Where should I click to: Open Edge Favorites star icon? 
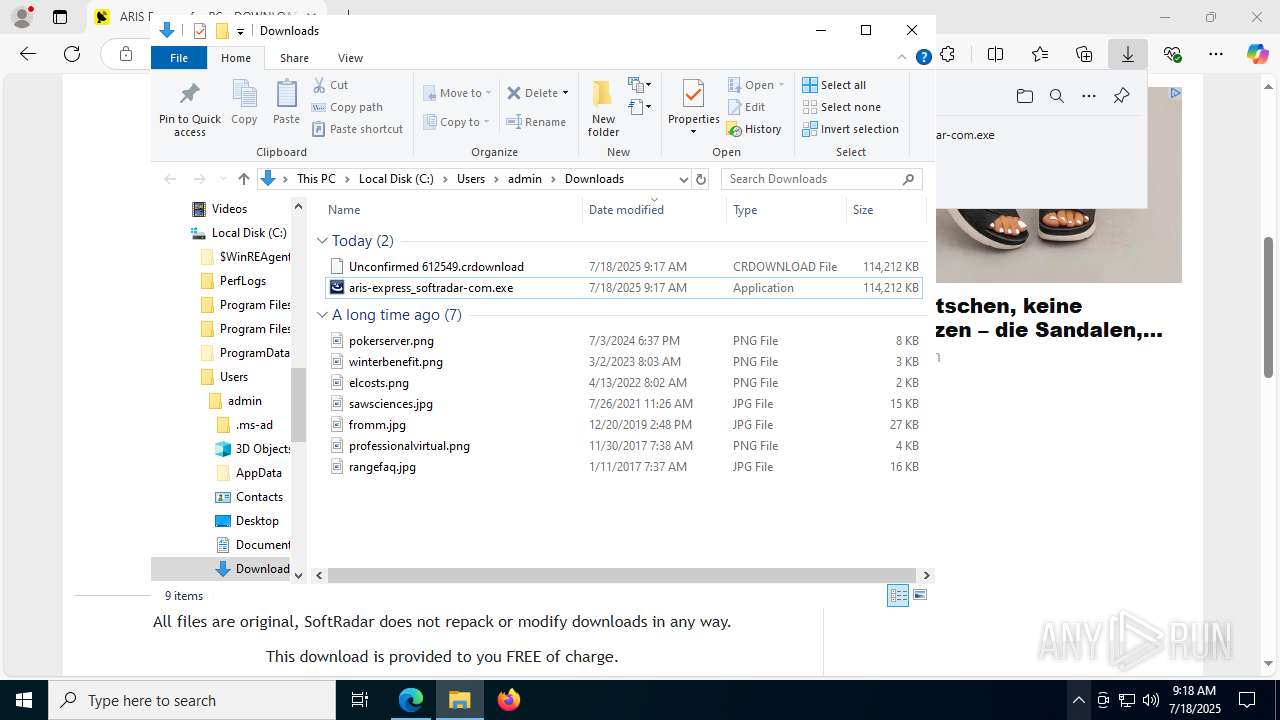click(1040, 54)
